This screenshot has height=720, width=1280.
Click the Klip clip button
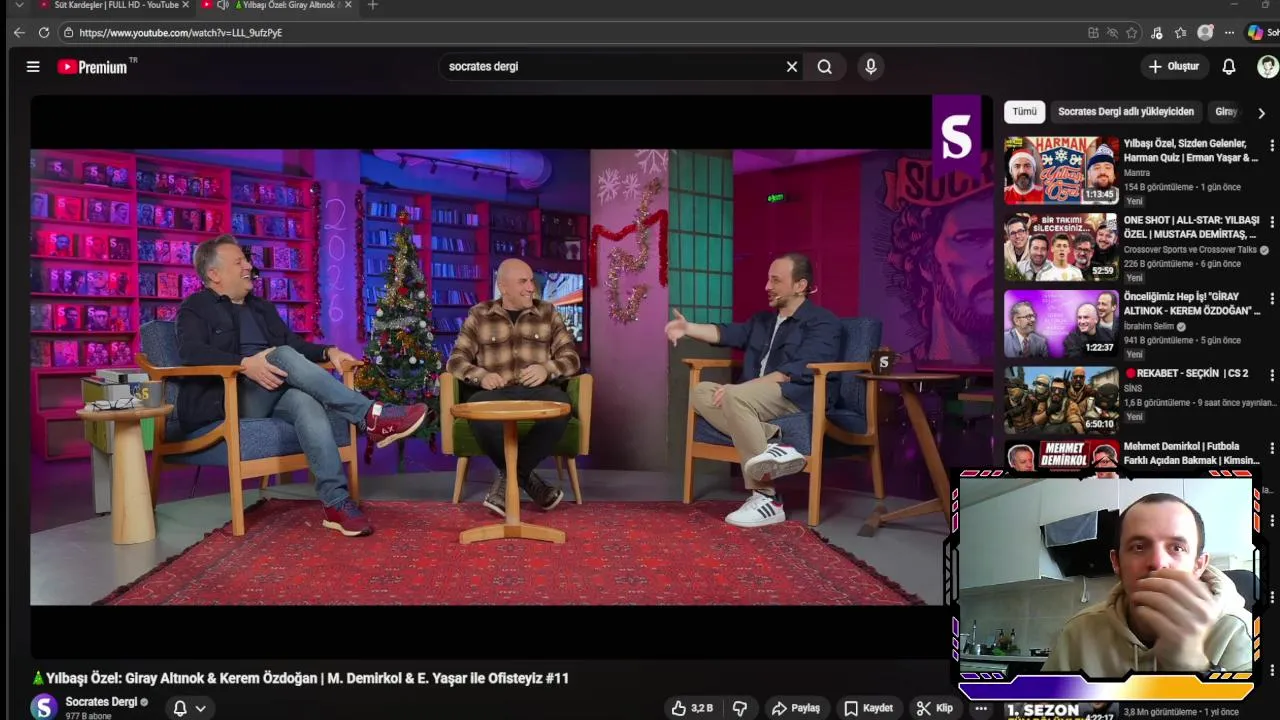point(935,708)
